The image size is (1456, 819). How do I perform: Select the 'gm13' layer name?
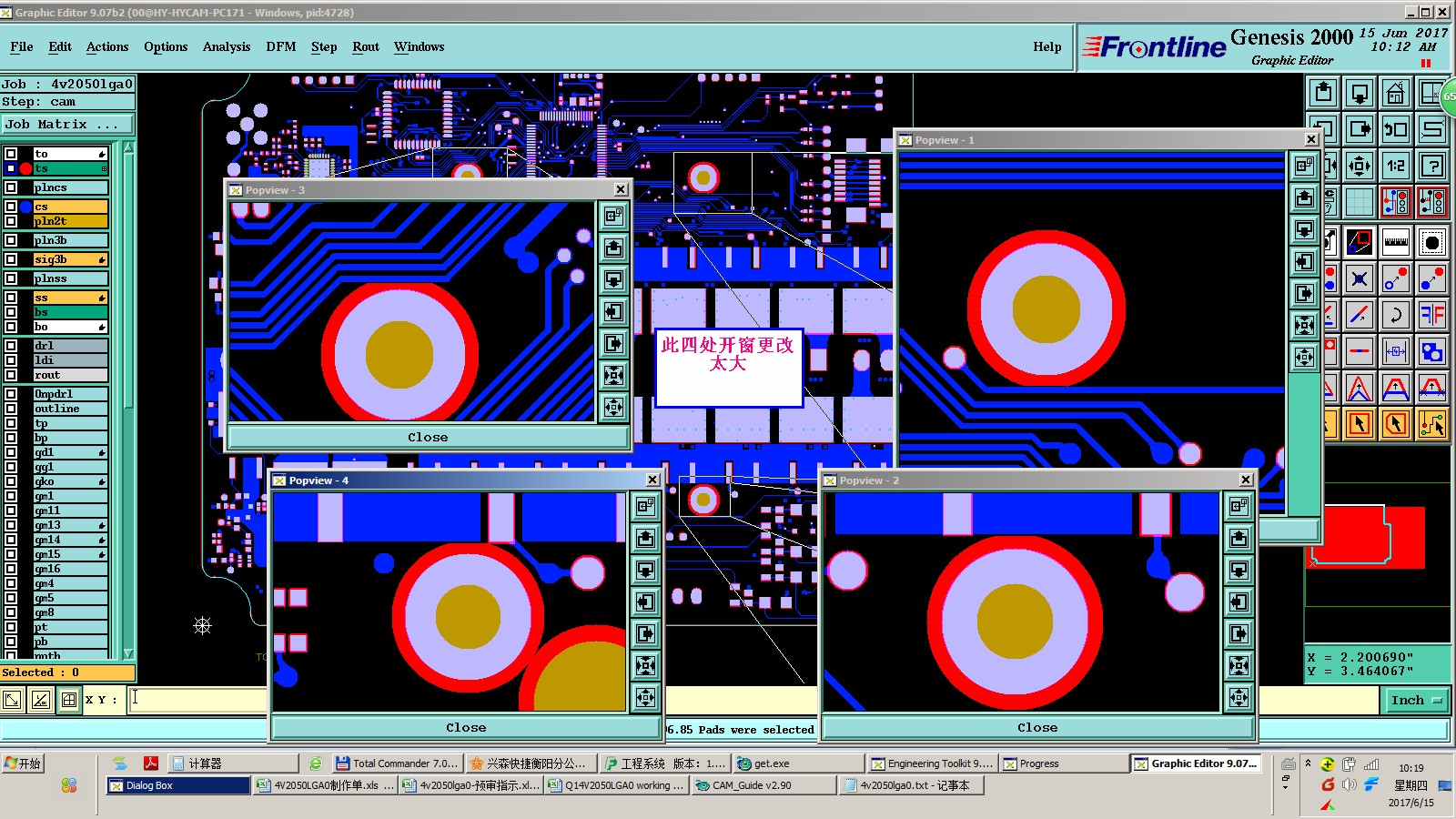point(70,525)
